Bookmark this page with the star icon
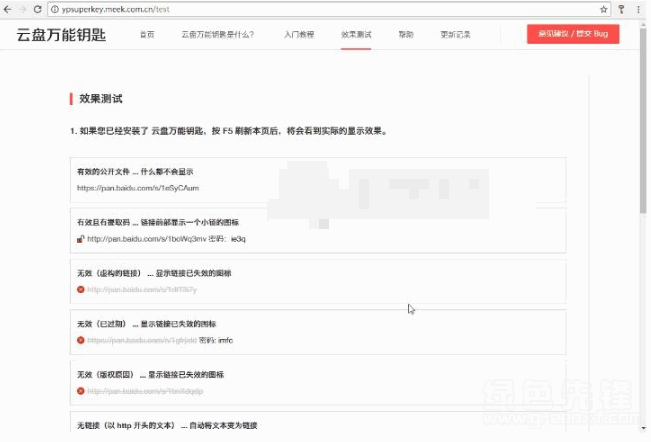Image resolution: width=651 pixels, height=442 pixels. click(x=603, y=9)
